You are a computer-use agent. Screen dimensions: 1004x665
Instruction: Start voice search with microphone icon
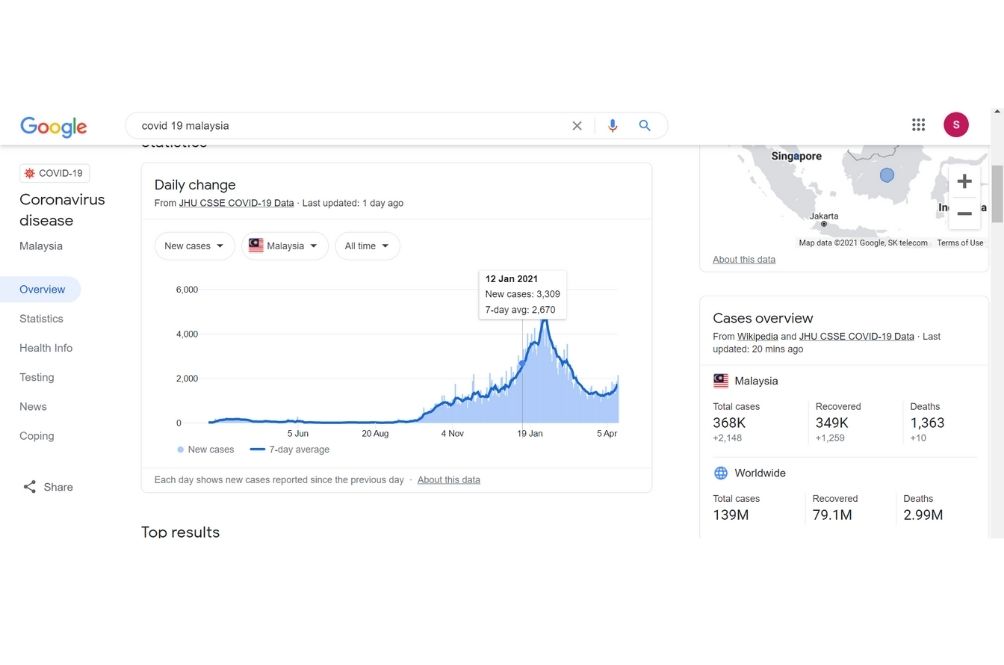pyautogui.click(x=613, y=126)
